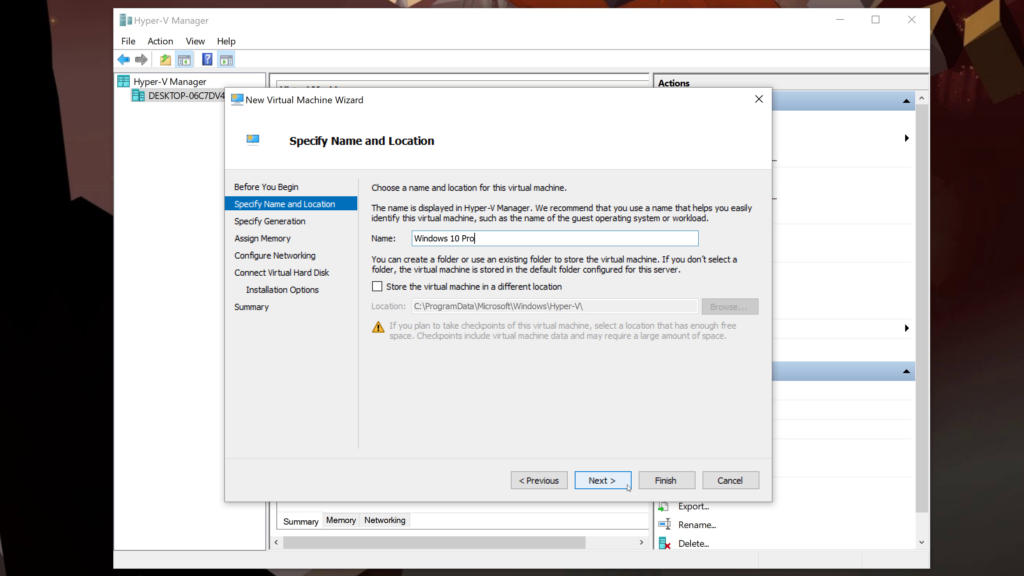Click the Export action link
This screenshot has height=576, width=1024.
pos(694,506)
